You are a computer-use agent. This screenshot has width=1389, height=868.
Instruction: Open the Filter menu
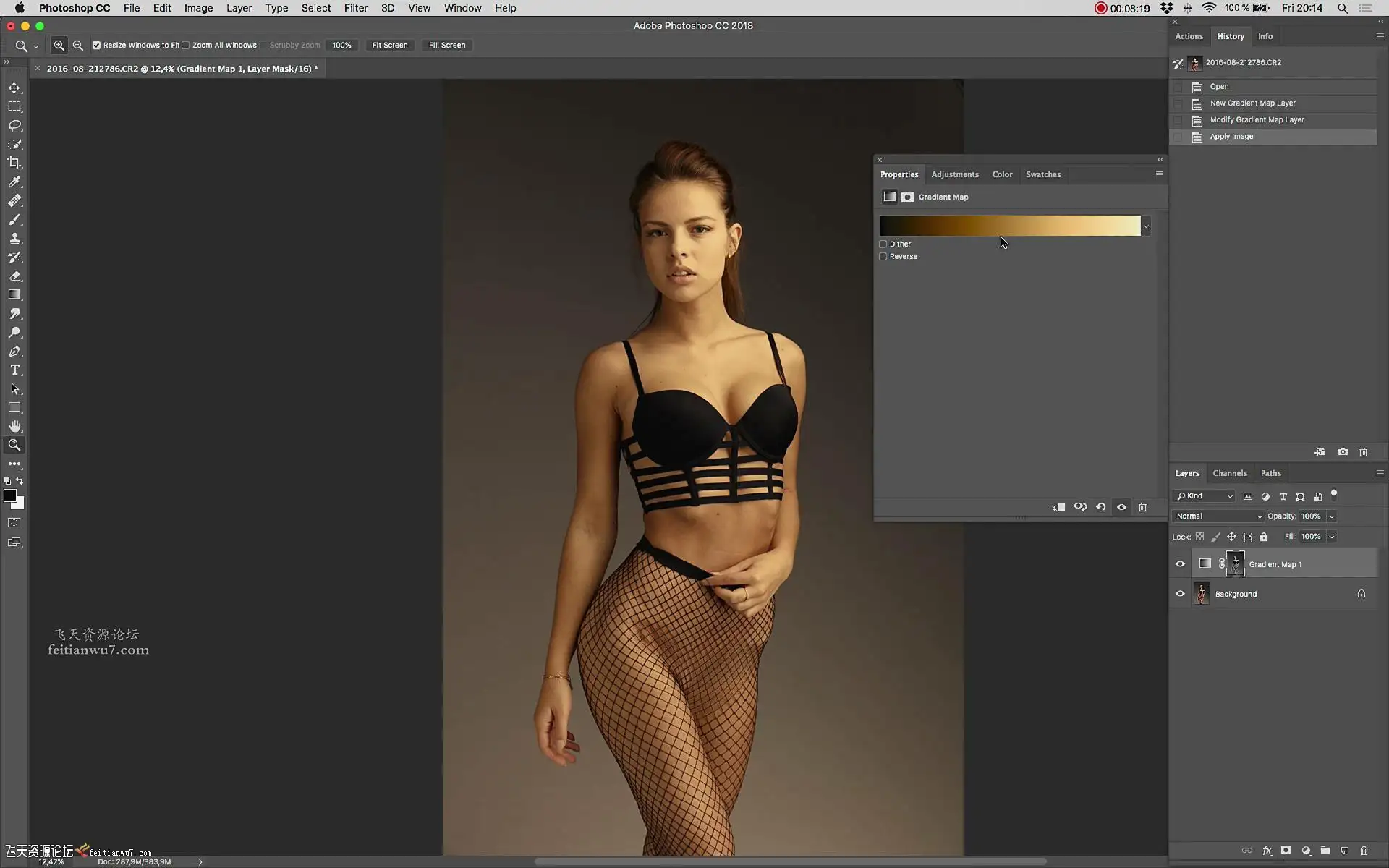pyautogui.click(x=355, y=8)
